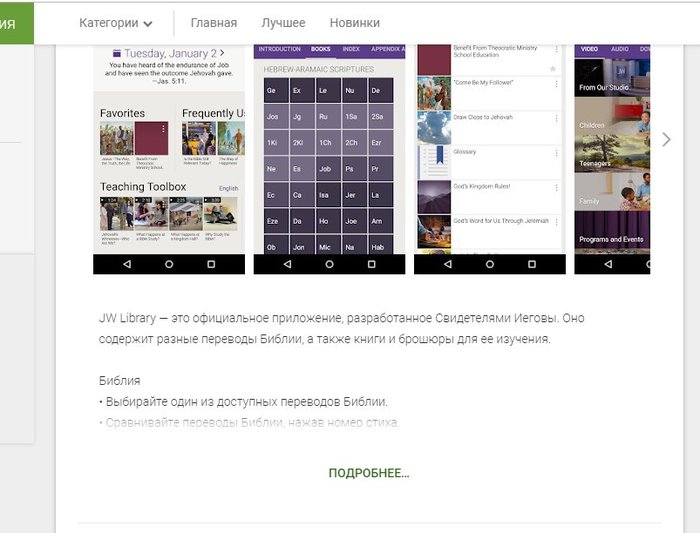Click the English label beside Teaching Toolbox
The width and height of the screenshot is (700, 533).
[x=229, y=188]
